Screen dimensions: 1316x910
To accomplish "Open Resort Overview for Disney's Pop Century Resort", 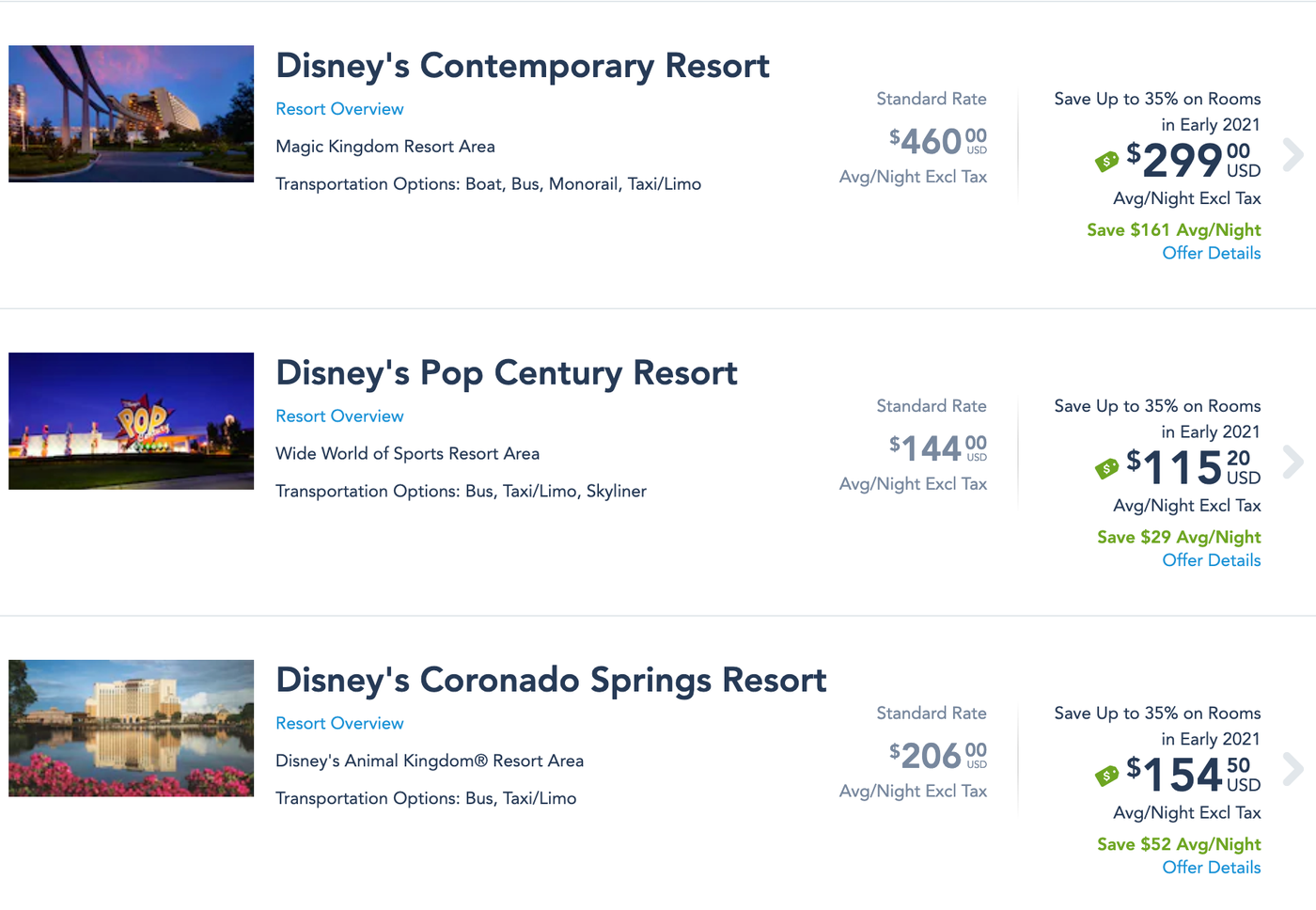I will point(339,416).
